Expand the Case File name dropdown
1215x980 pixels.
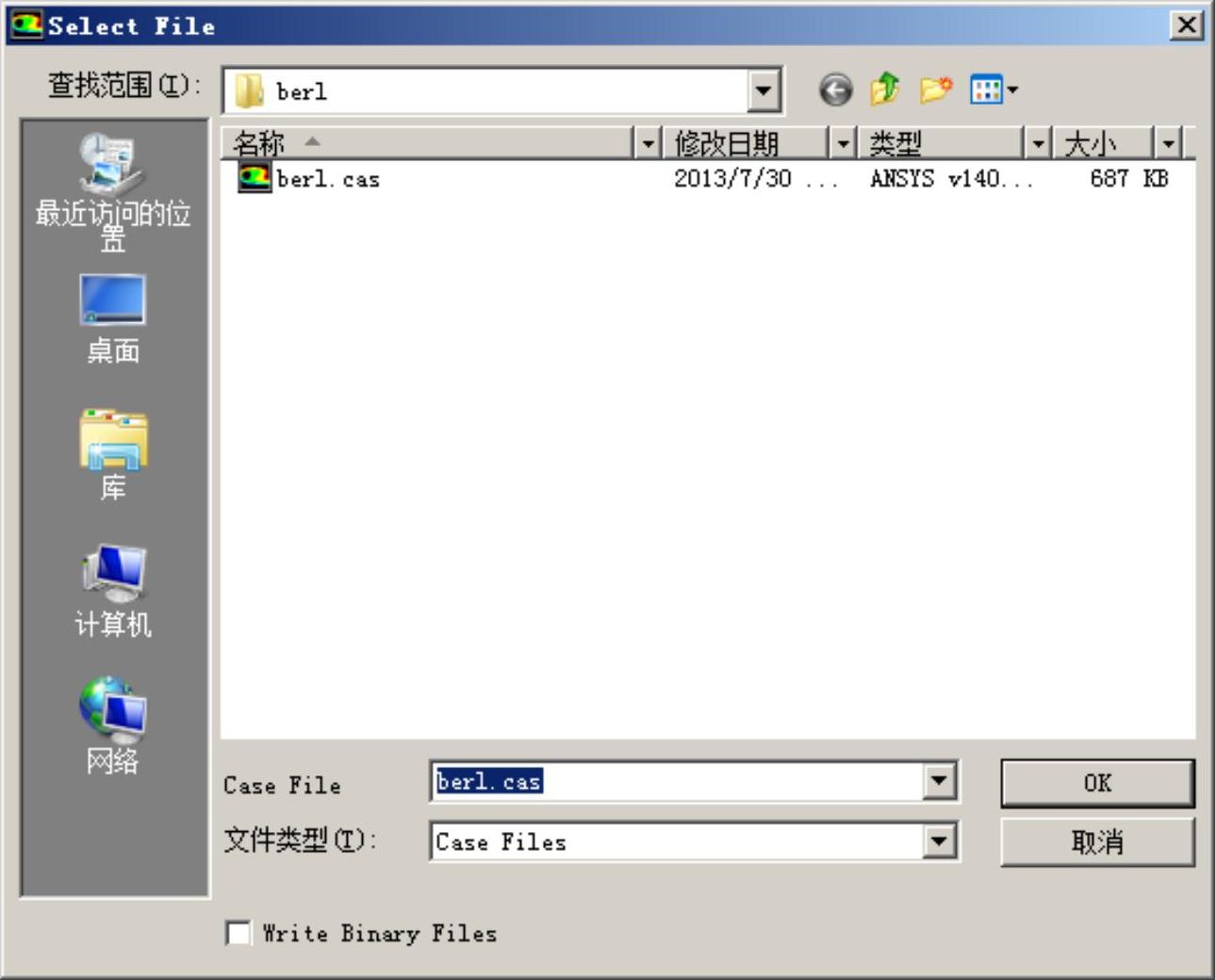point(939,781)
